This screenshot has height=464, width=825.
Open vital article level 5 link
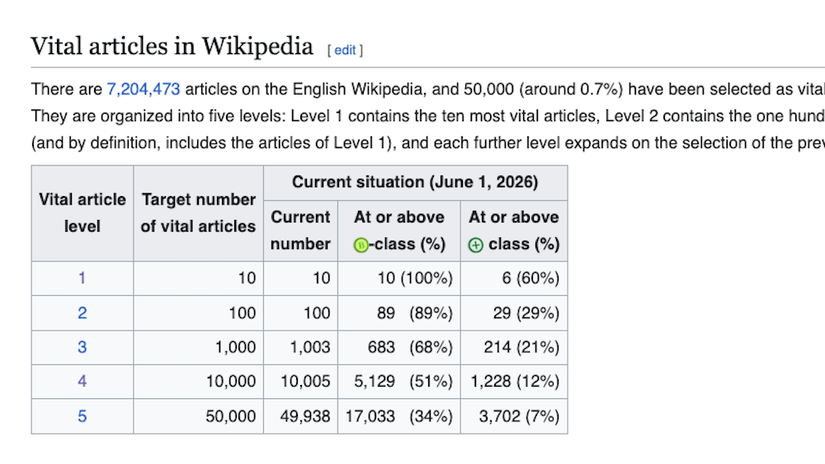pos(82,416)
